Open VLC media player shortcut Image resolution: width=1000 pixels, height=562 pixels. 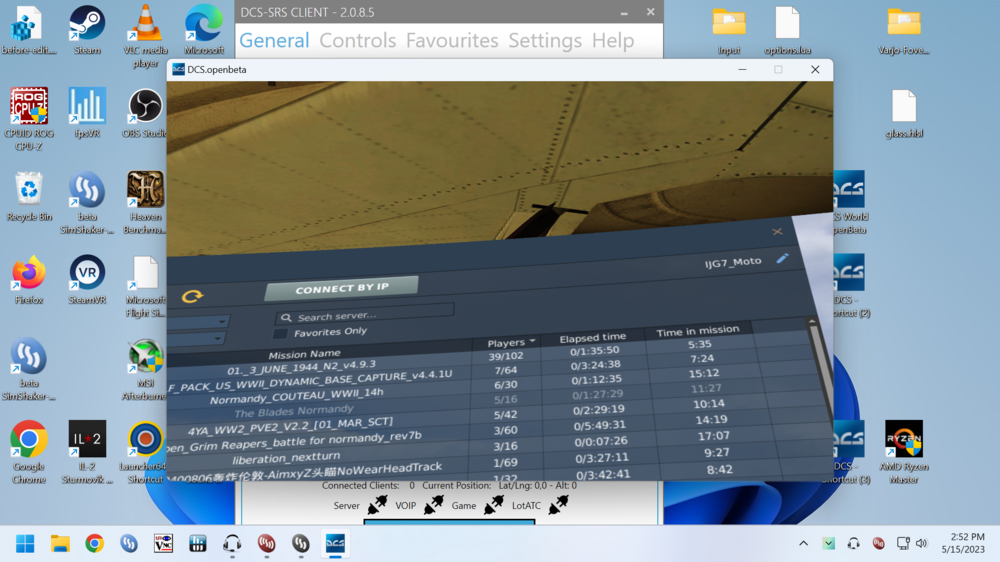[x=145, y=36]
